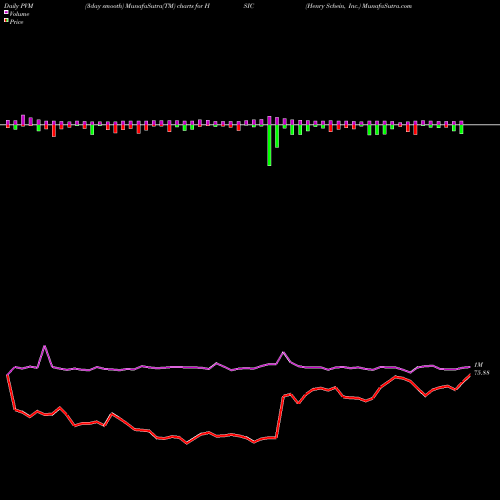Click the '75.88' price value label

tap(482, 373)
